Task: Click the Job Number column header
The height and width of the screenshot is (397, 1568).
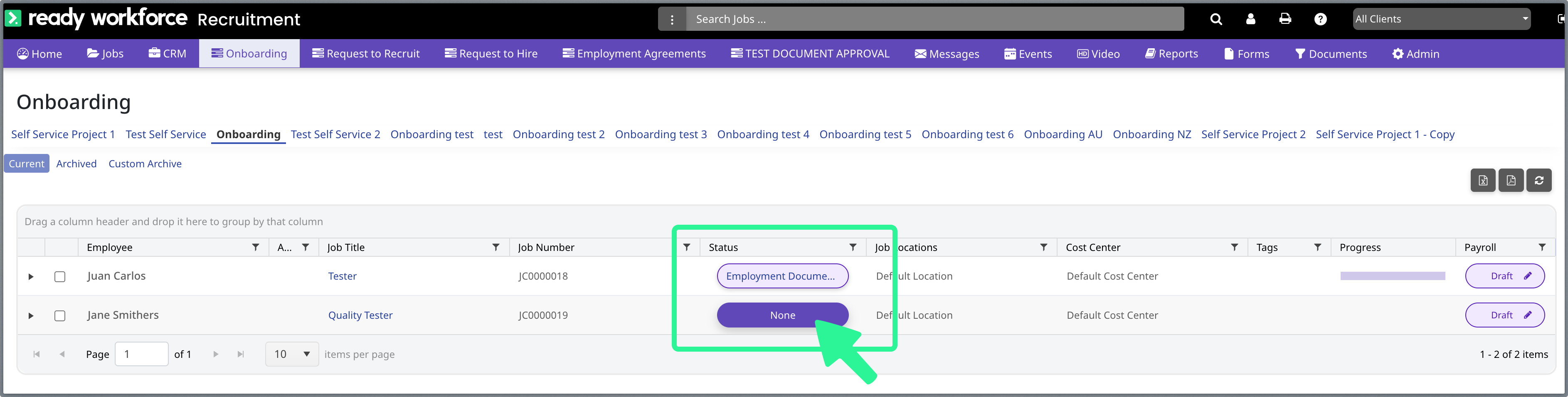Action: 546,247
